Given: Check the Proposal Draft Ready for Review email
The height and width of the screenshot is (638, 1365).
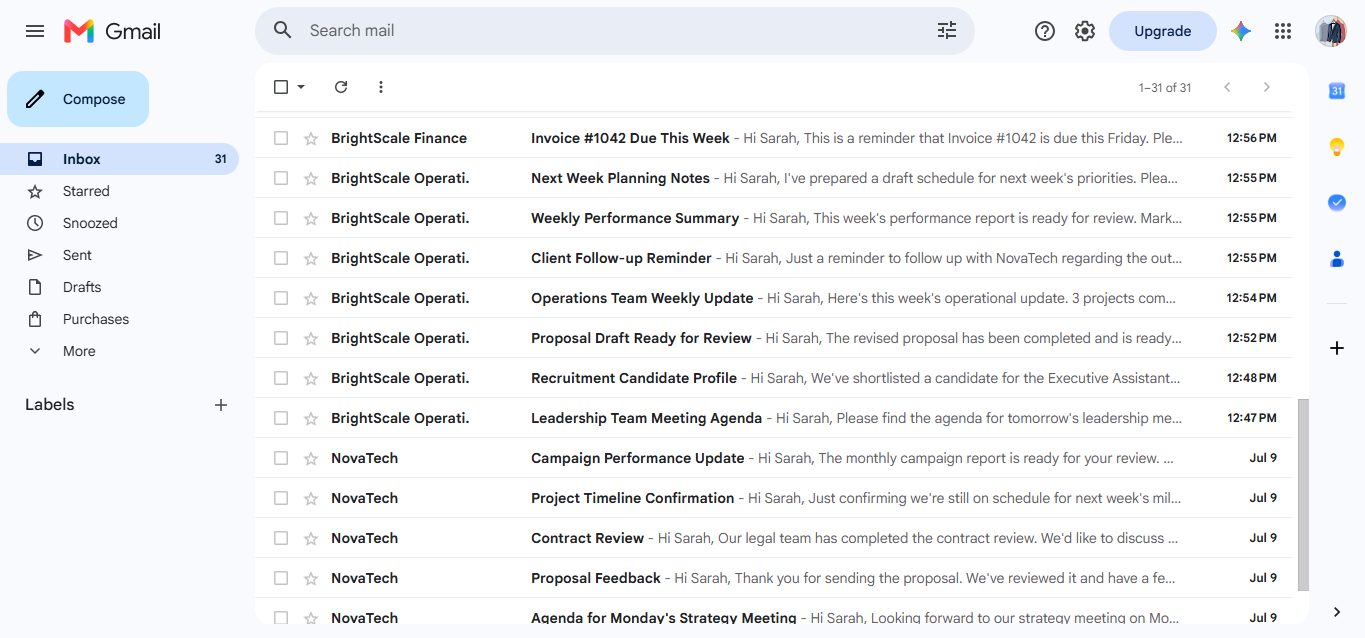Looking at the screenshot, I should (281, 338).
